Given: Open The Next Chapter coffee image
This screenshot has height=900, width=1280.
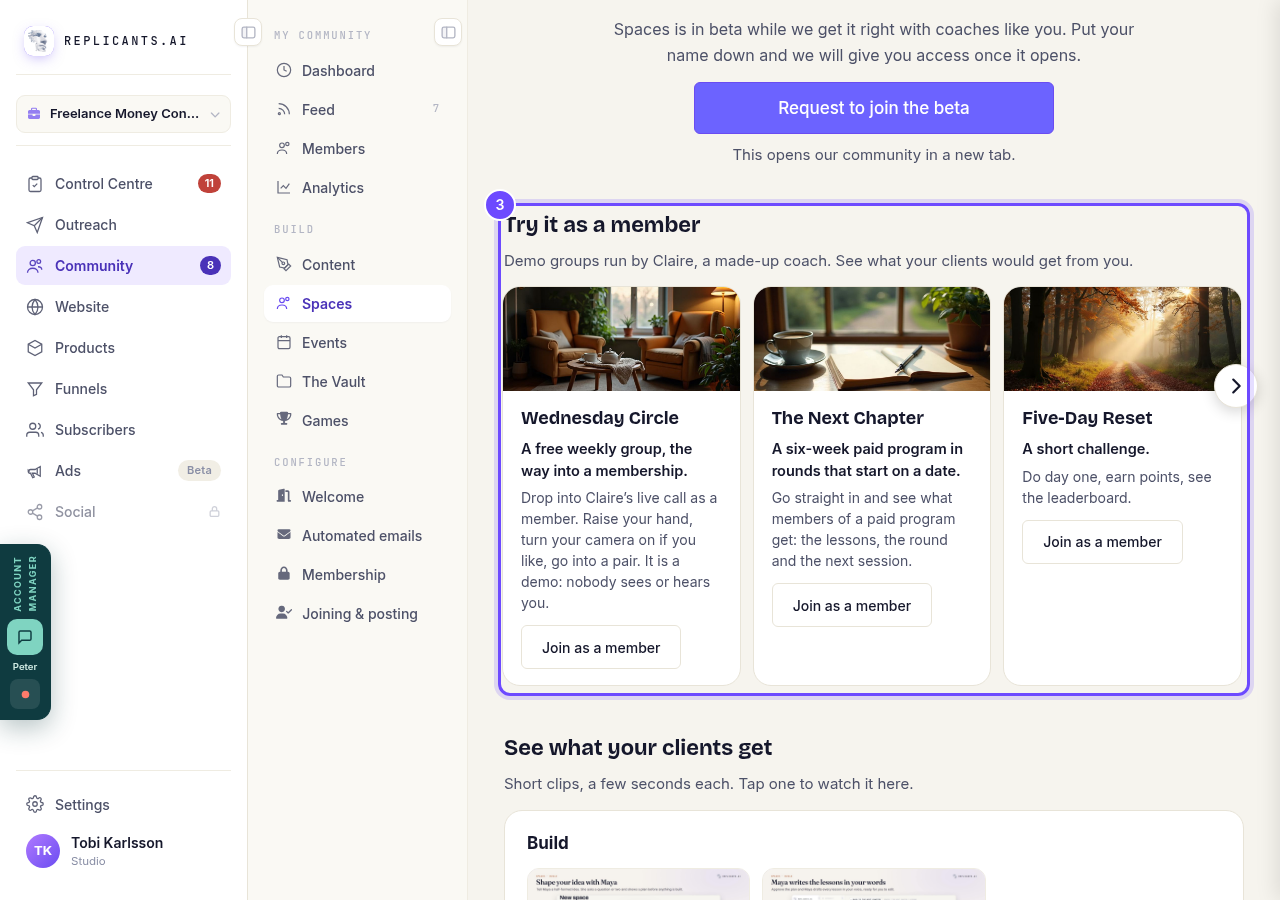Looking at the screenshot, I should click(872, 339).
